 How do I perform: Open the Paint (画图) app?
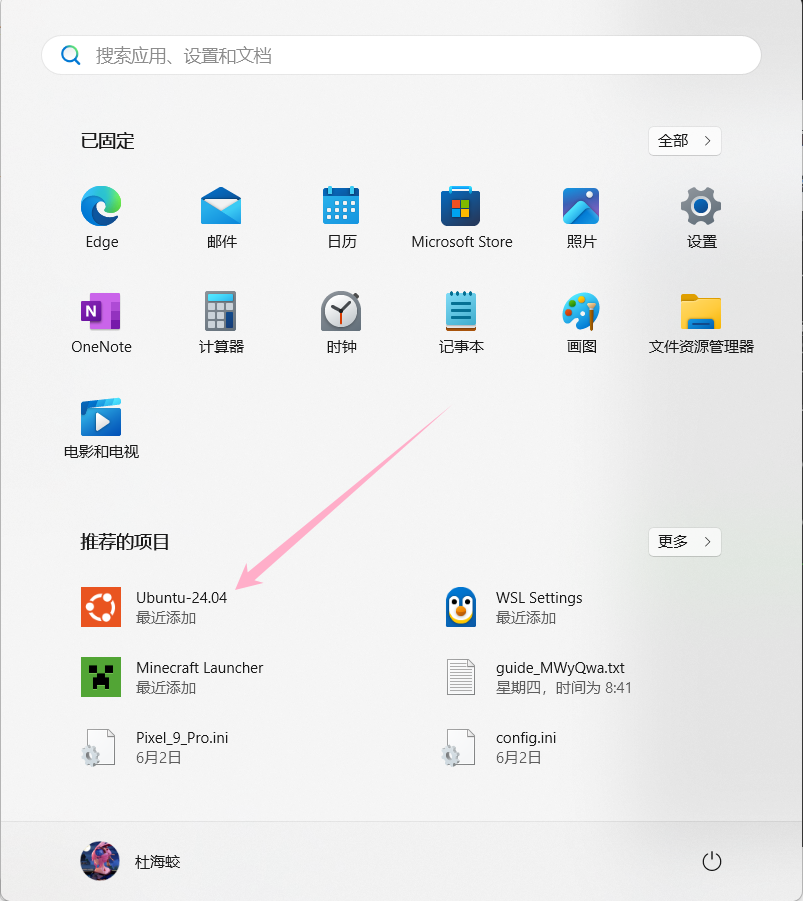(x=581, y=311)
